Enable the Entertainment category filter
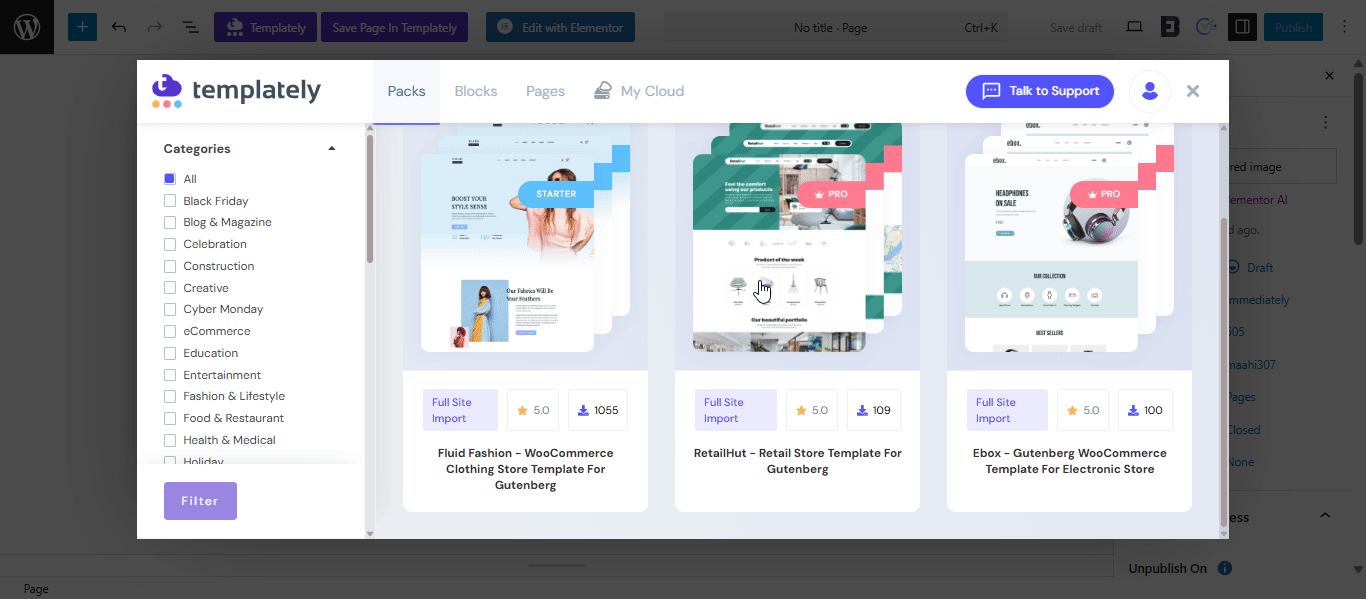 pos(170,375)
